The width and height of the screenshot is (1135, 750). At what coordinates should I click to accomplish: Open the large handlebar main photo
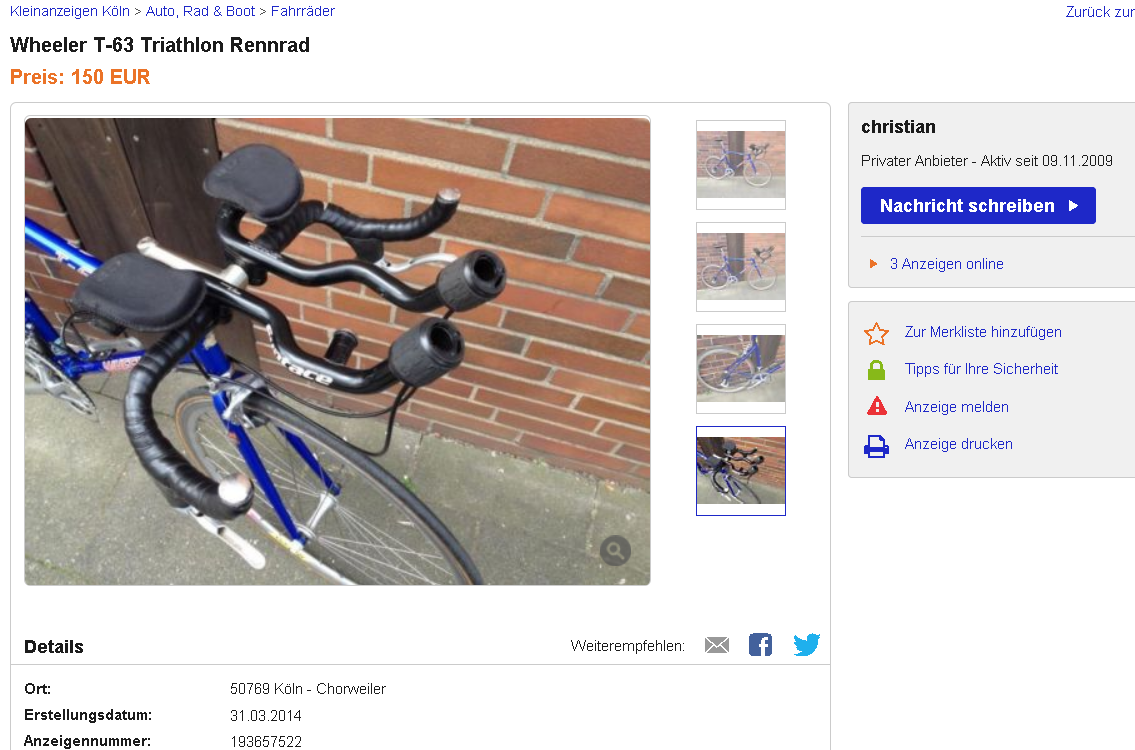coord(337,351)
